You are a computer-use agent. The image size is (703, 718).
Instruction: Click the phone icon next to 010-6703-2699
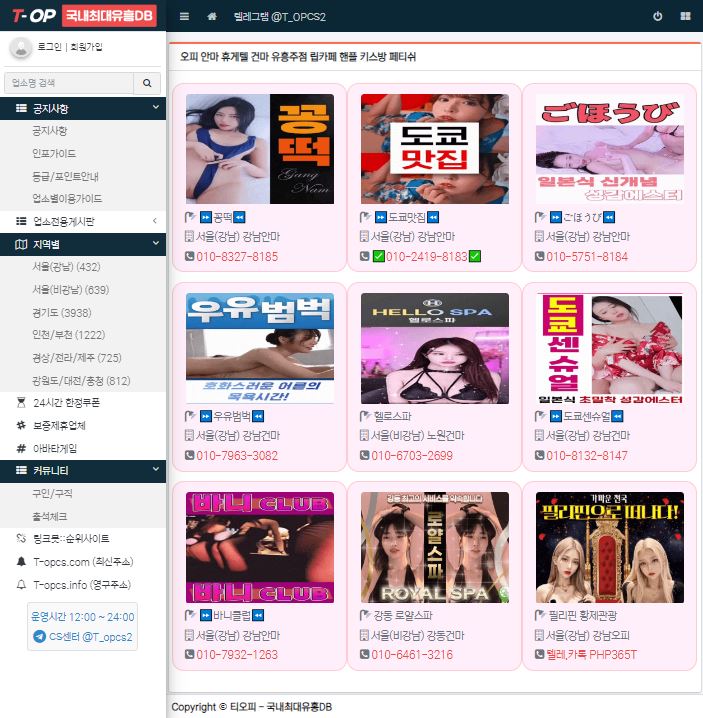click(364, 455)
